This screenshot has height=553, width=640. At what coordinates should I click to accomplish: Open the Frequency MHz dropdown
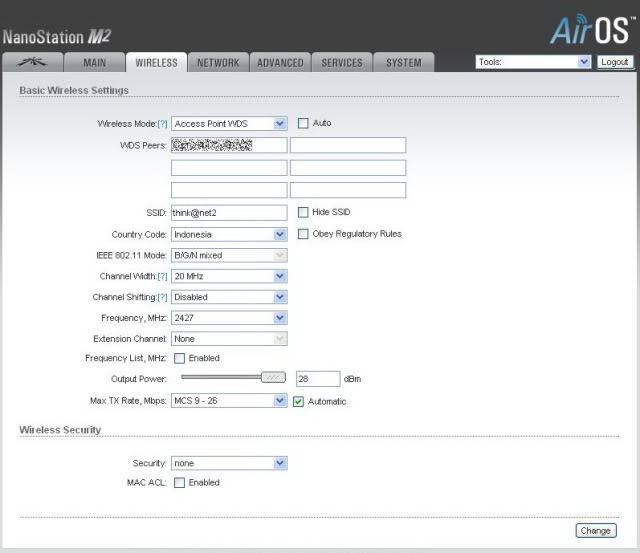pos(229,318)
